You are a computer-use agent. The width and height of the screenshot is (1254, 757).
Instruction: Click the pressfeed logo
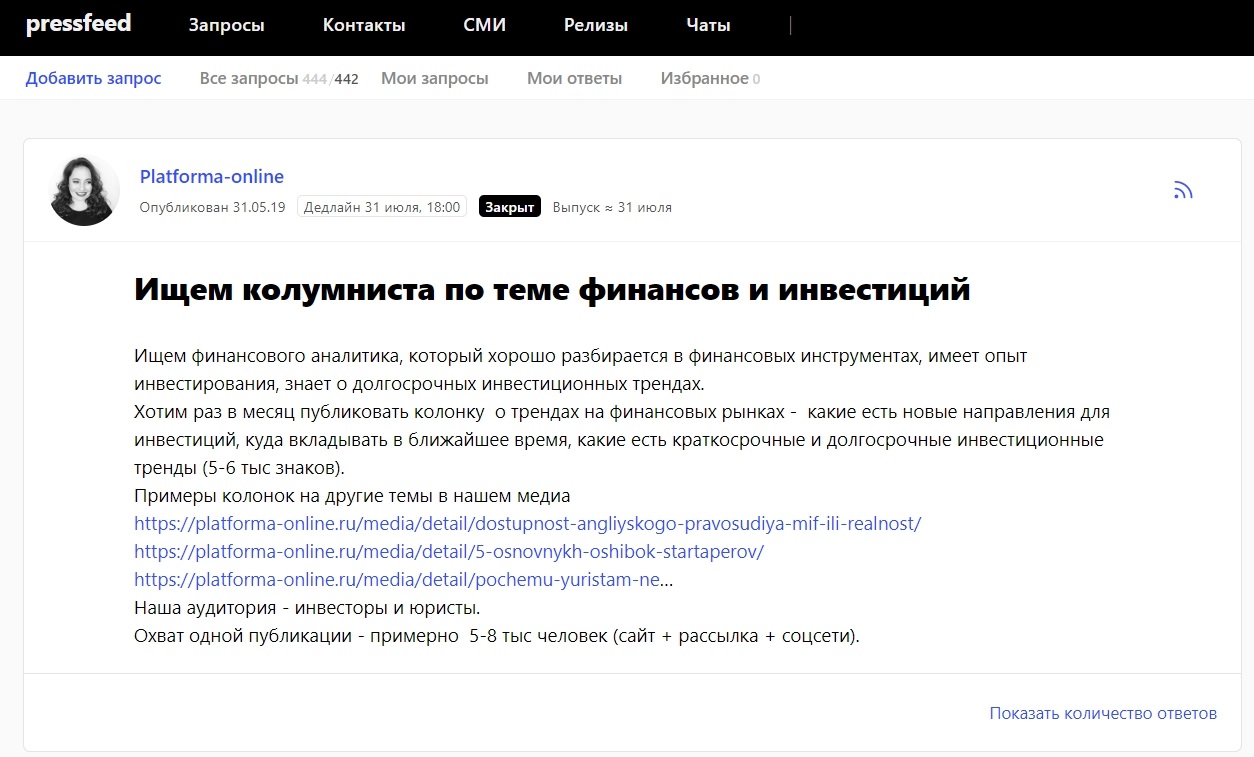coord(78,25)
